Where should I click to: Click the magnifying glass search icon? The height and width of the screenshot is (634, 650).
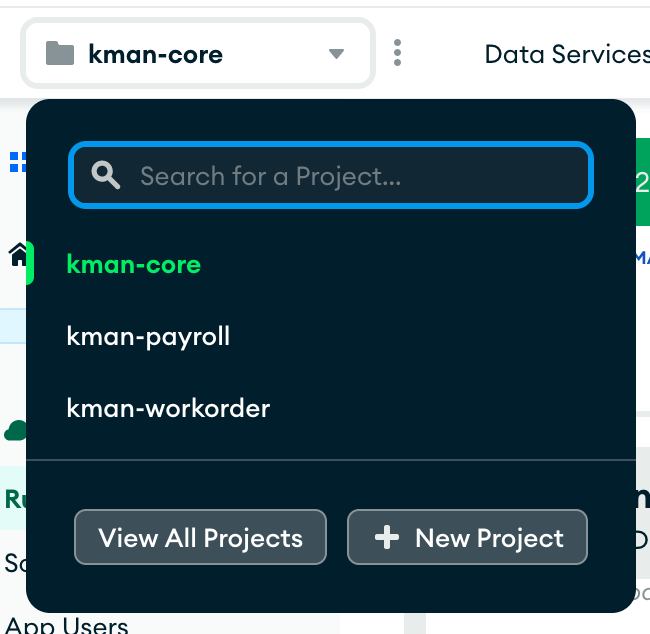tap(105, 176)
